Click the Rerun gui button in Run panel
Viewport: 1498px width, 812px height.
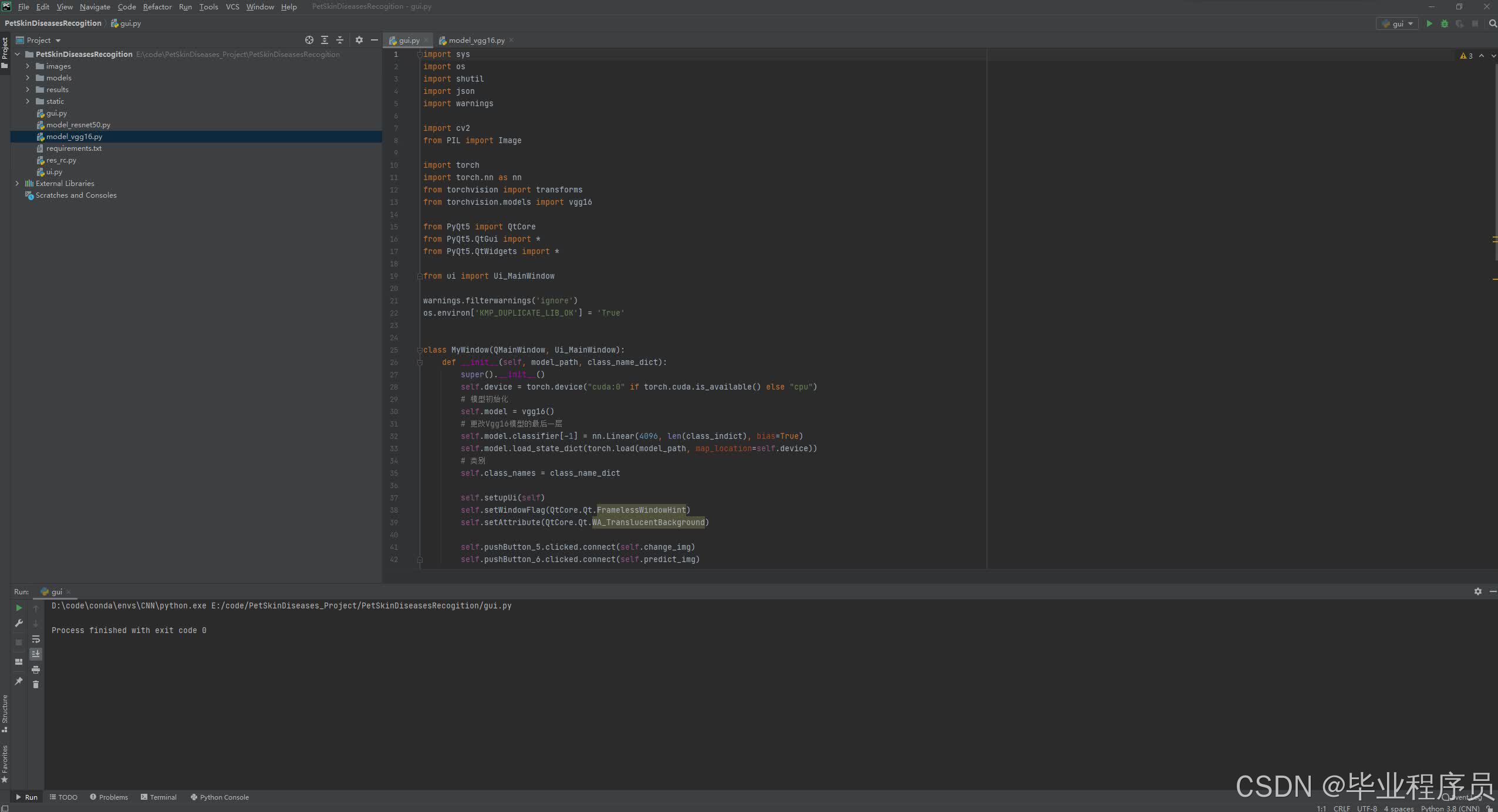tap(19, 608)
